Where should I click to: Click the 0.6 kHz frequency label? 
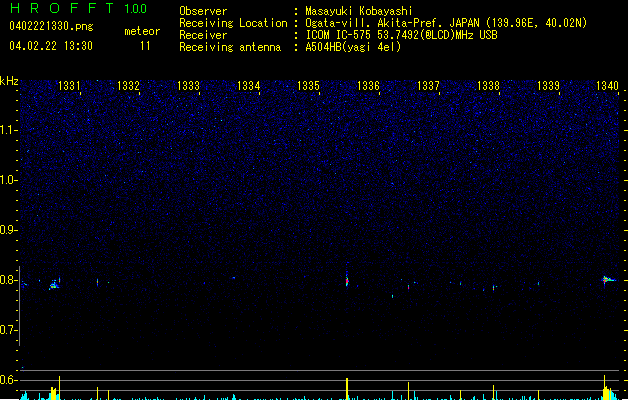tap(8, 380)
